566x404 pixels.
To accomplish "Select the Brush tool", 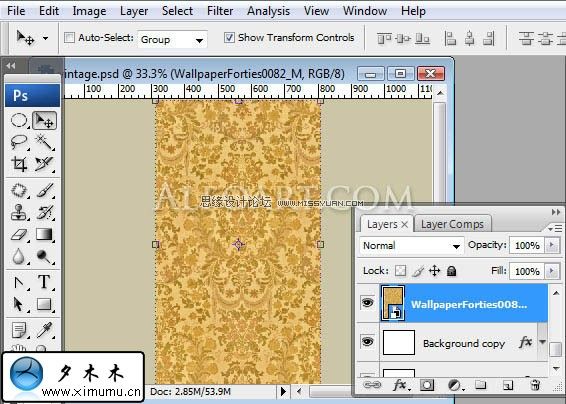I will pyautogui.click(x=44, y=190).
